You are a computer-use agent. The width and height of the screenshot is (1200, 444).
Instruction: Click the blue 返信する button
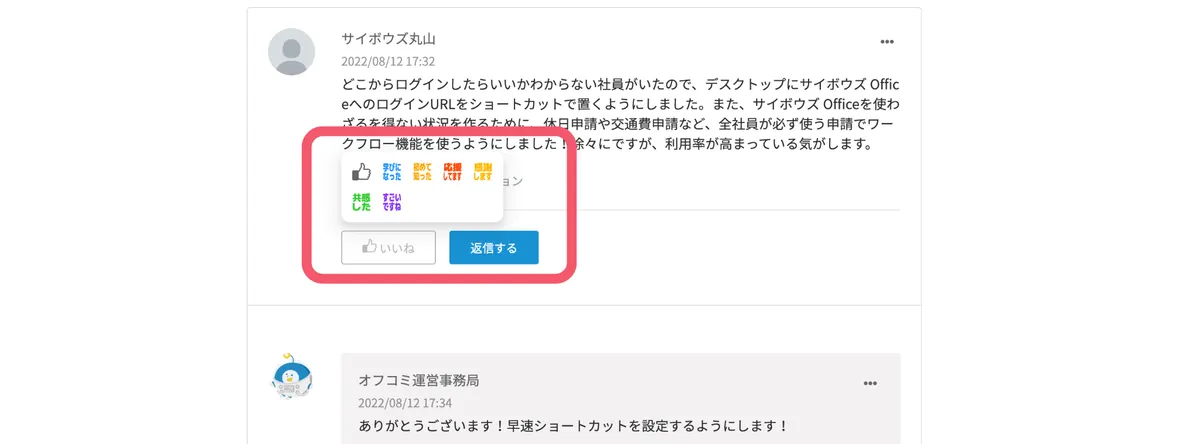point(493,247)
